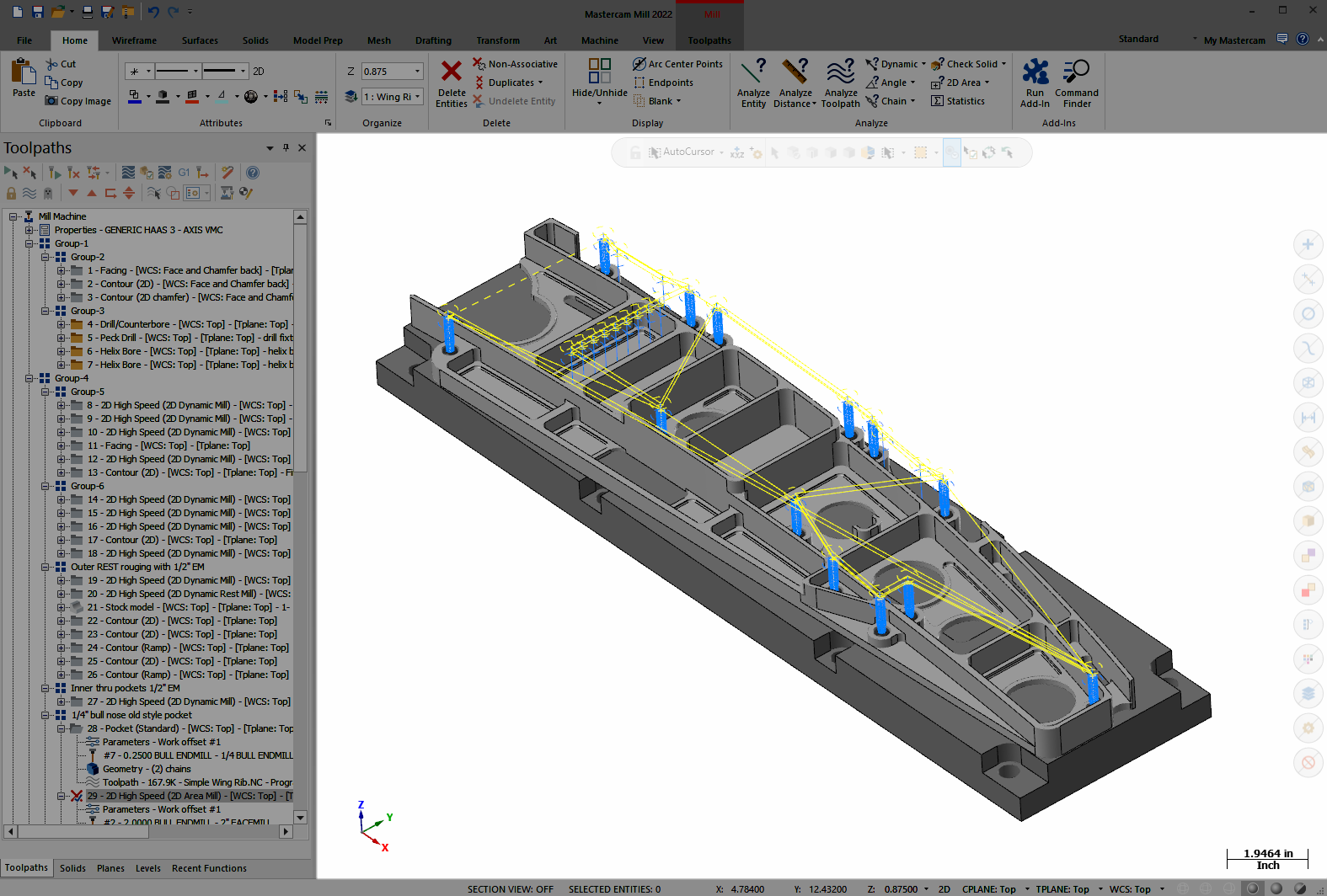This screenshot has width=1327, height=896.
Task: Toggle ghost posting on selected operations
Action: tap(48, 193)
